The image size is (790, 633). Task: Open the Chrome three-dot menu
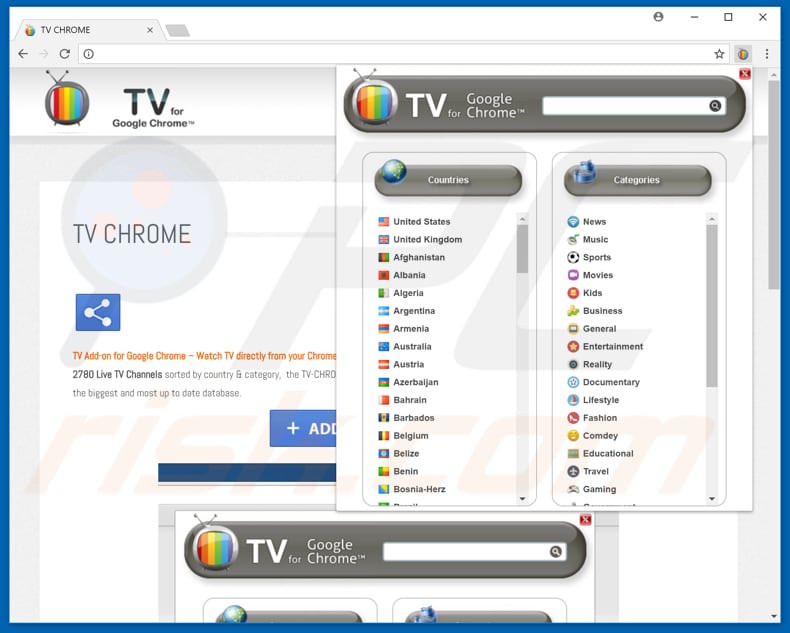click(767, 54)
